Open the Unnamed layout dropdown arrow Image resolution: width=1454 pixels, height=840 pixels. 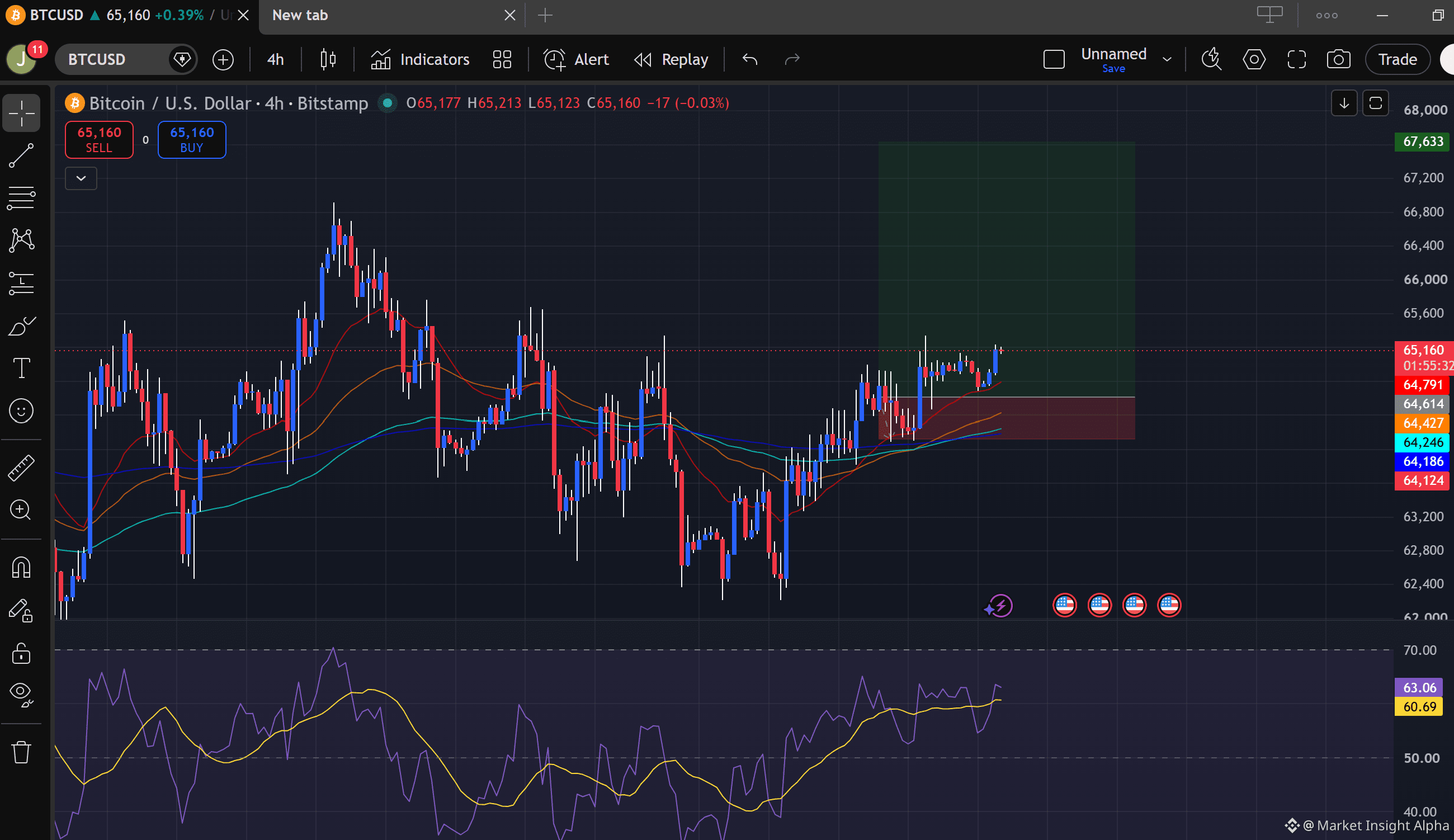tap(1167, 59)
